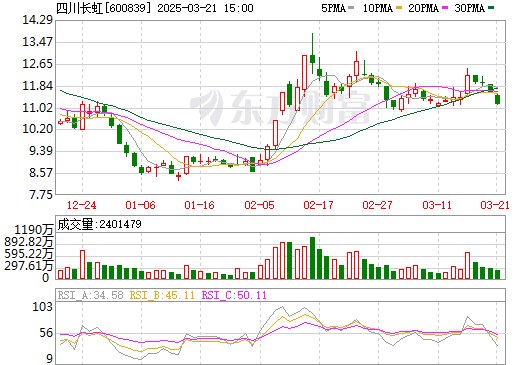The width and height of the screenshot is (520, 365).
Task: Click price axis label 12.65
Action: [37, 64]
